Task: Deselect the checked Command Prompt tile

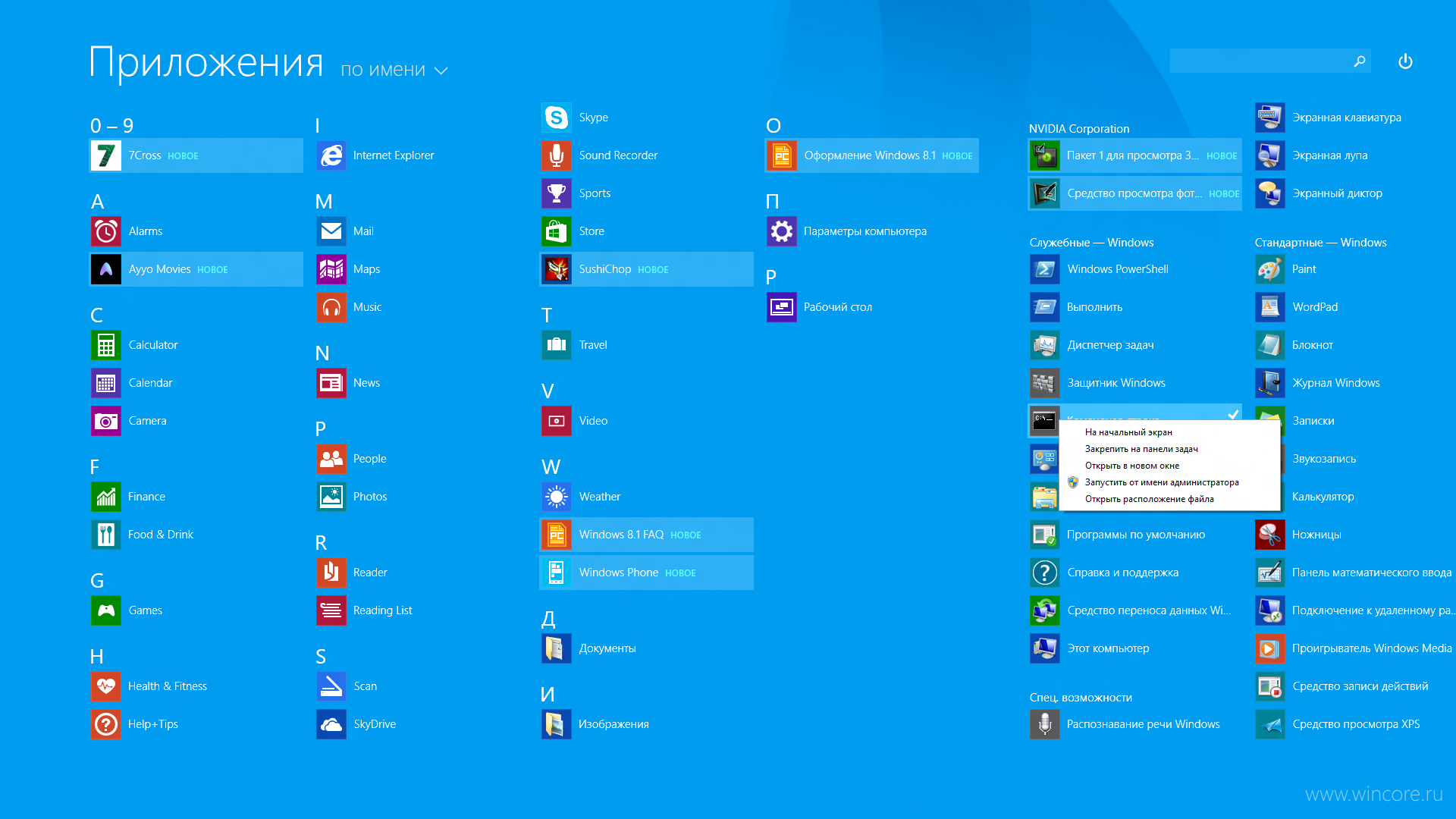Action: pyautogui.click(x=1134, y=413)
